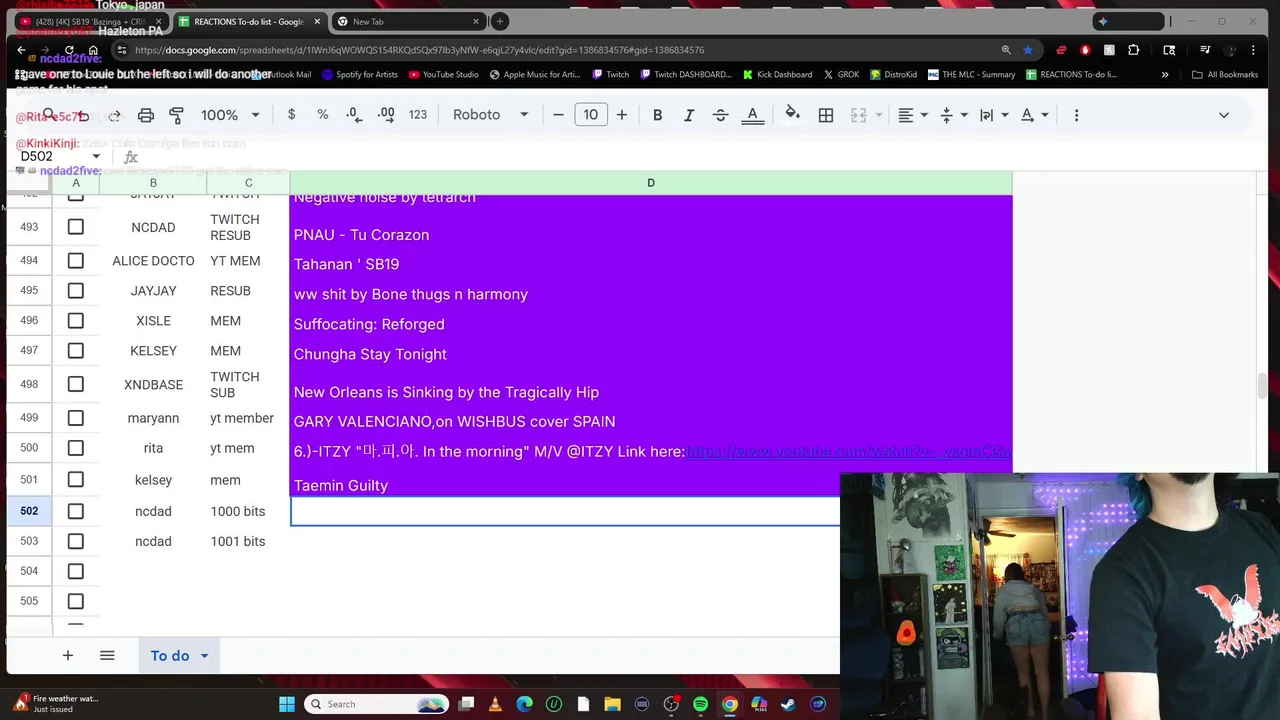The height and width of the screenshot is (720, 1280).
Task: Format selection as percent
Action: 322,115
